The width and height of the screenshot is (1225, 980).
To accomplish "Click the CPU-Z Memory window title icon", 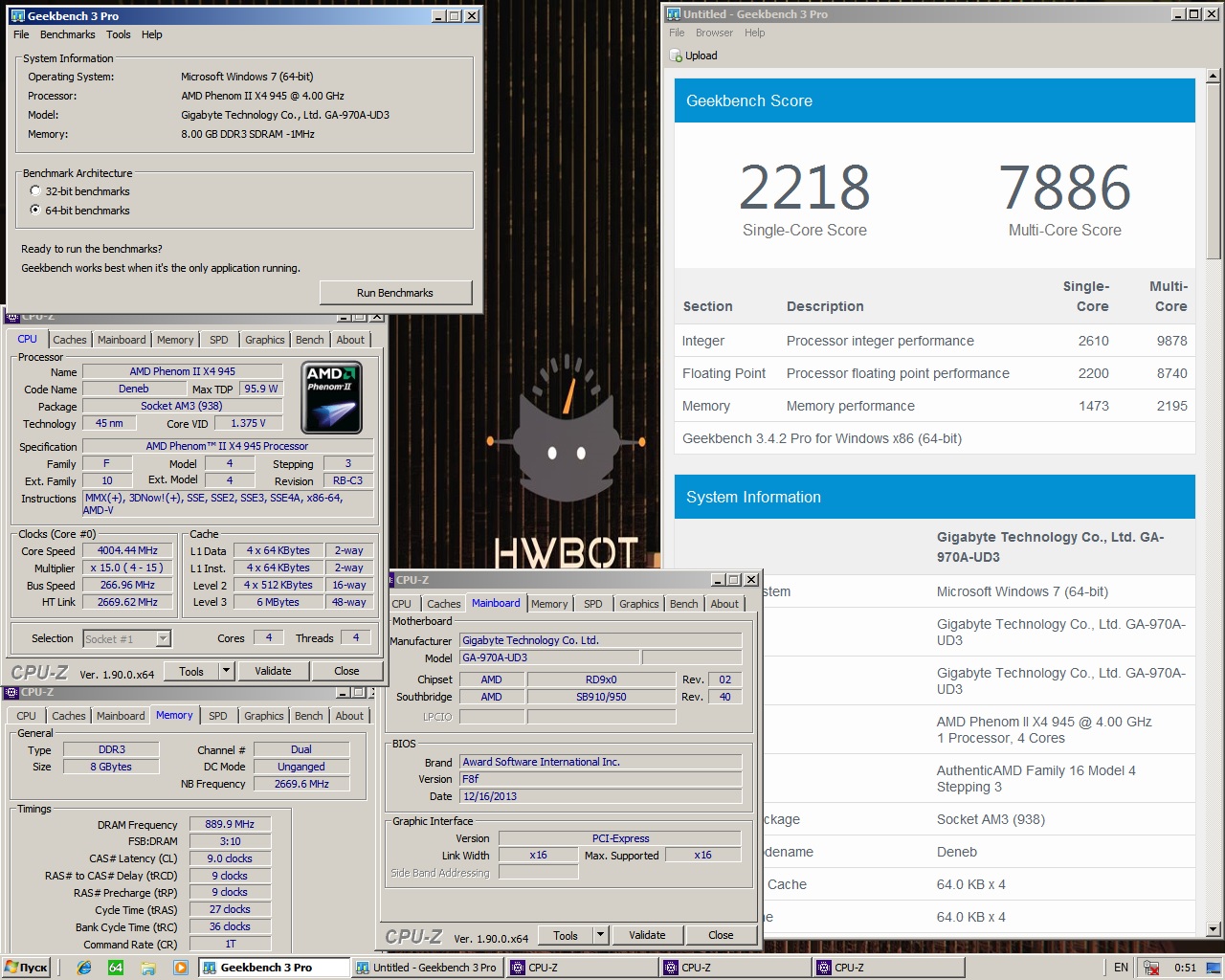I will [x=12, y=692].
